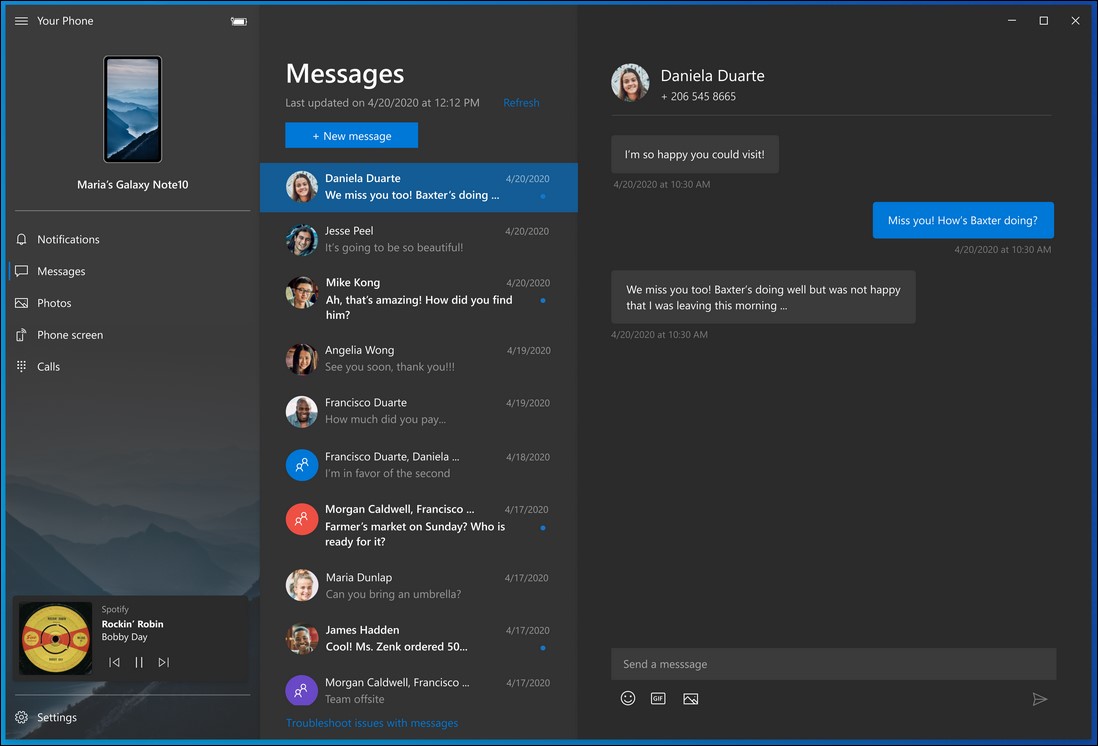Click the Galaxy Note10 phone thumbnail
Viewport: 1098px width, 746px height.
133,109
